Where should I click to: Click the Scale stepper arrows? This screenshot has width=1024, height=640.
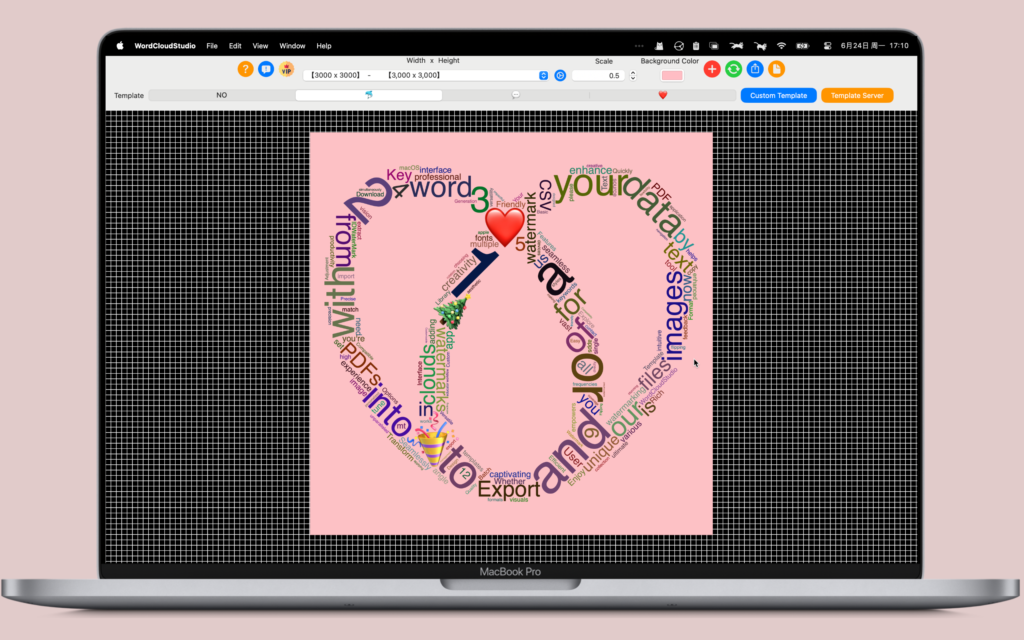(633, 76)
